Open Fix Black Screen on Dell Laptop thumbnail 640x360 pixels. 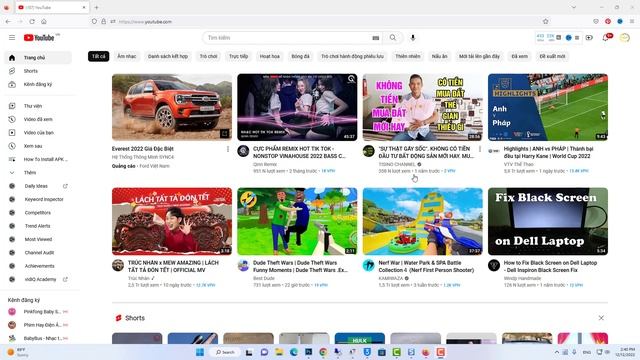548,221
